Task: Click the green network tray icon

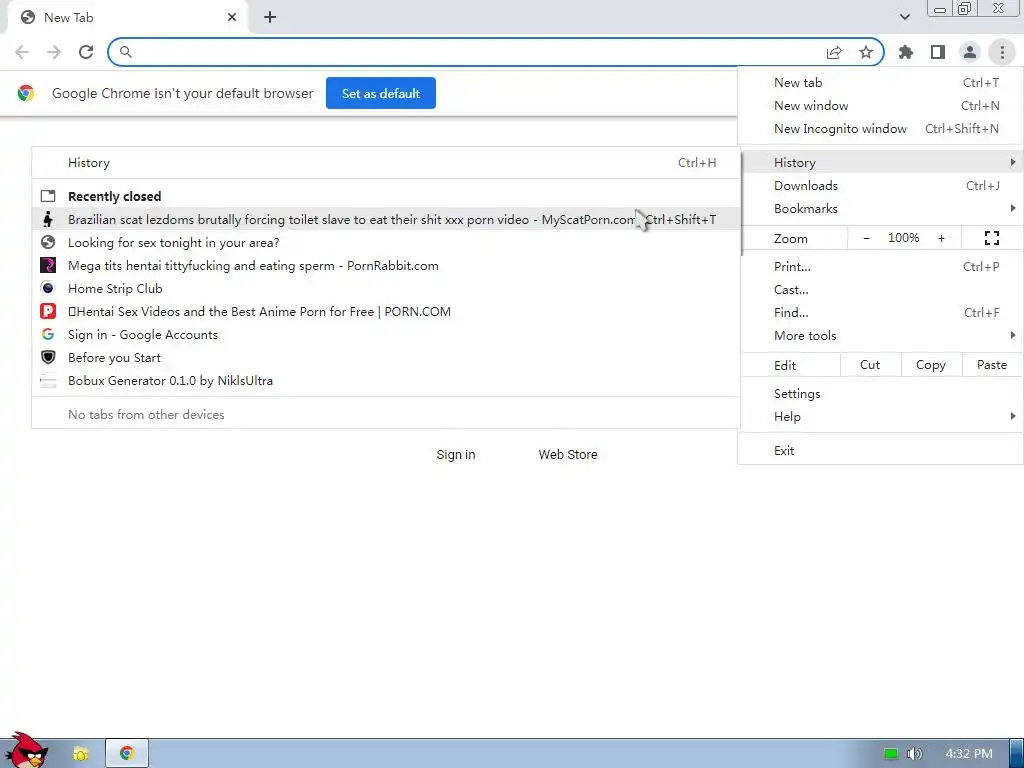Action: click(x=891, y=754)
